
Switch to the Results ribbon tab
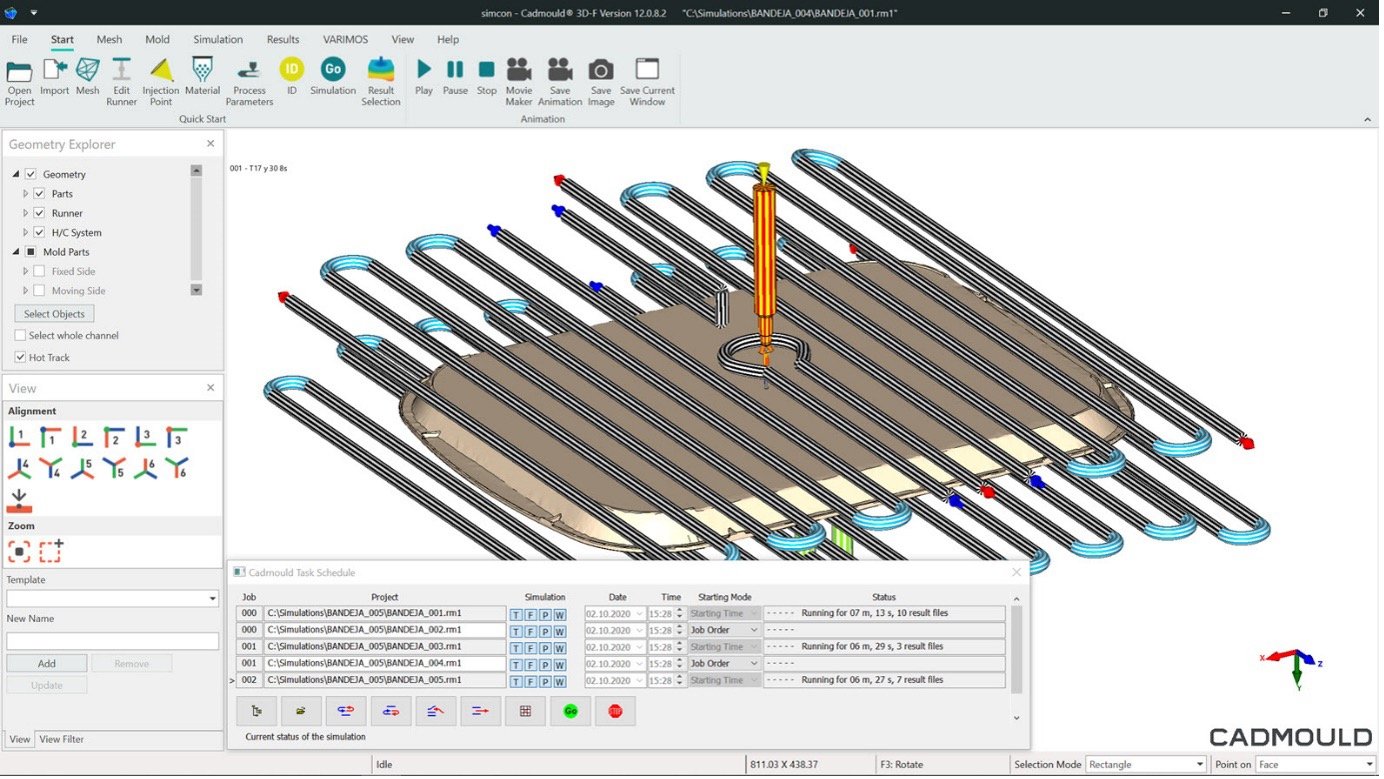click(283, 40)
